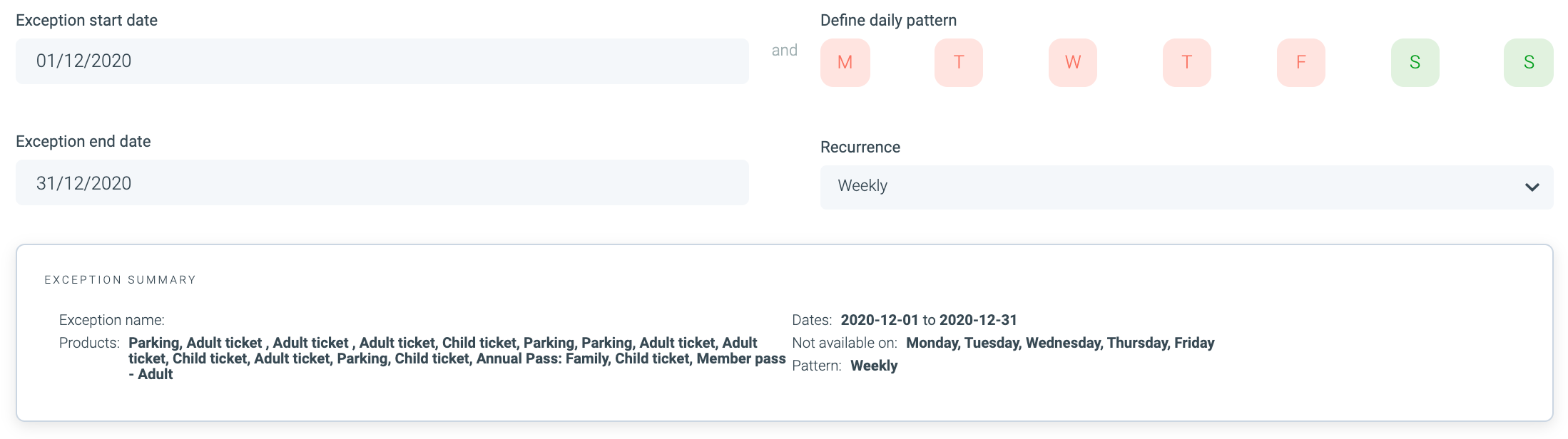The height and width of the screenshot is (439, 1568).
Task: Open the Recurrence "Weekly" dropdown
Action: [x=1170, y=187]
